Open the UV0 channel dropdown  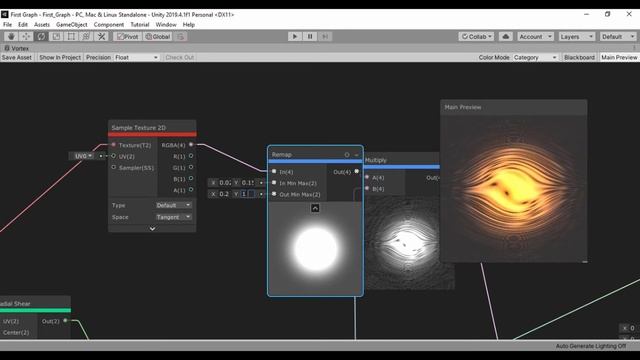click(x=83, y=156)
